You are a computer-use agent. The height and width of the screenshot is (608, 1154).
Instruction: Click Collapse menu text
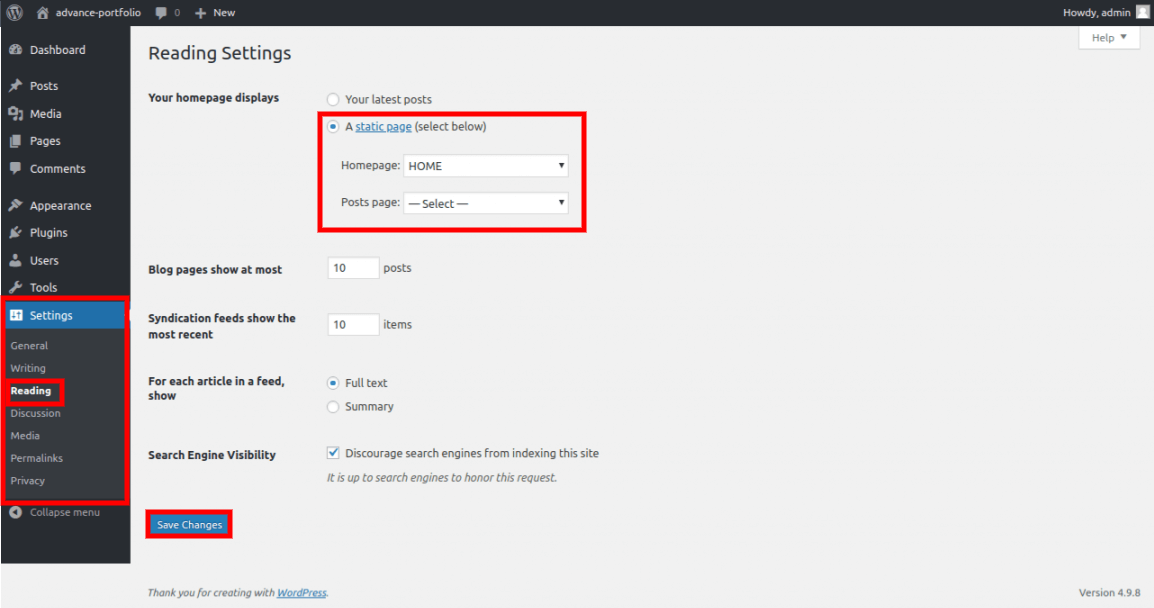[65, 512]
